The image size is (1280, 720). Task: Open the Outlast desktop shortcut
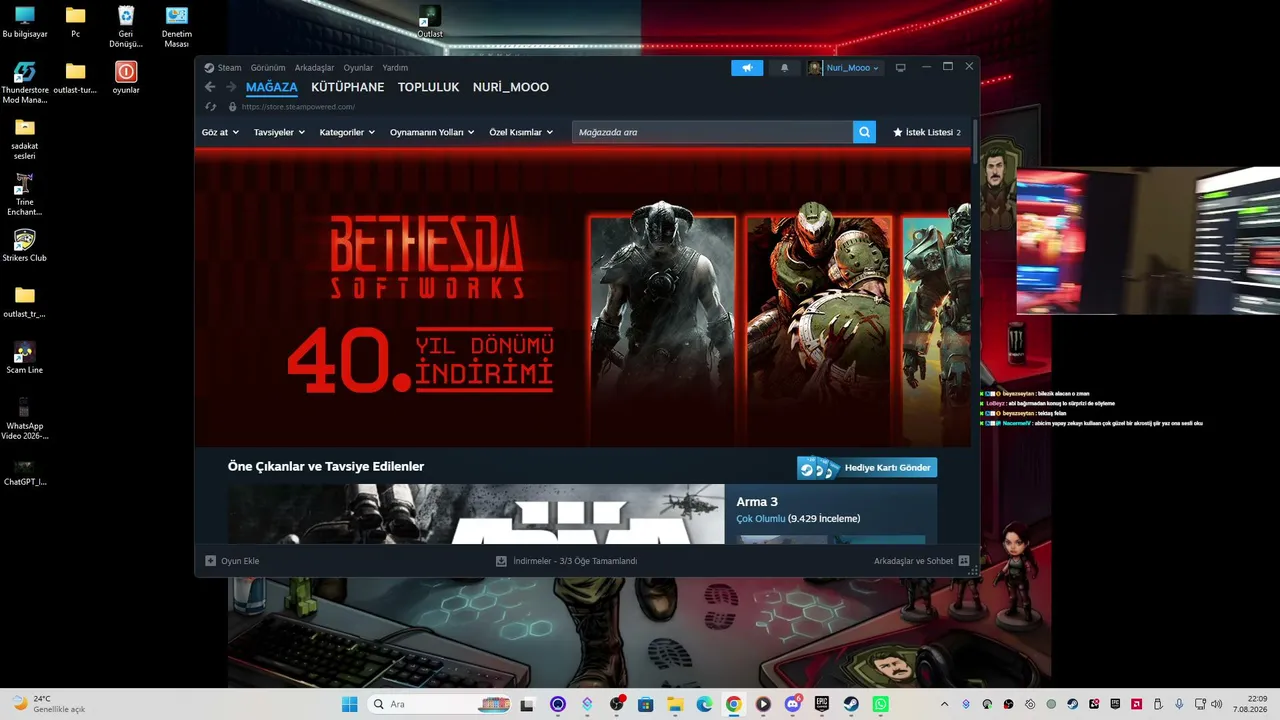pyautogui.click(x=429, y=20)
